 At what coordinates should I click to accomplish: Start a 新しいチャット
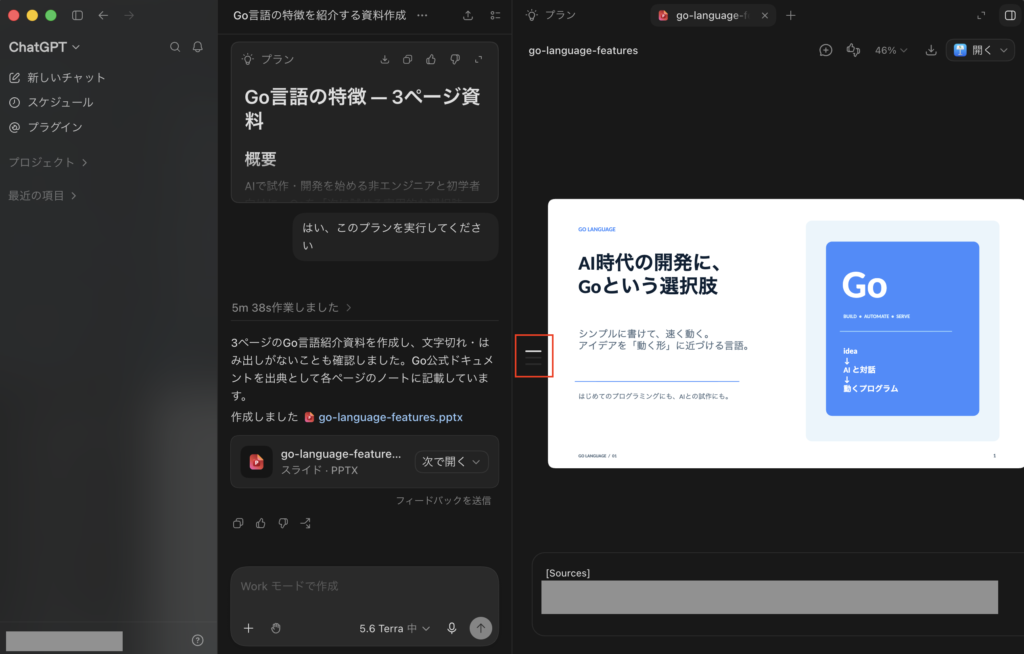[57, 78]
